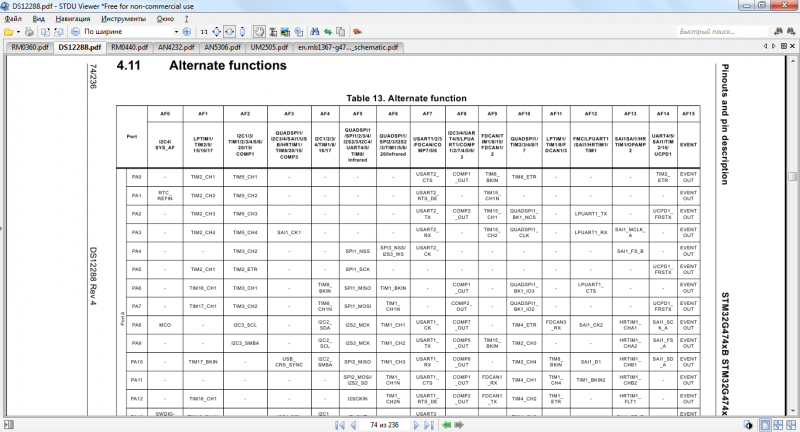
Task: Click the fit height icon
Action: tap(242, 32)
